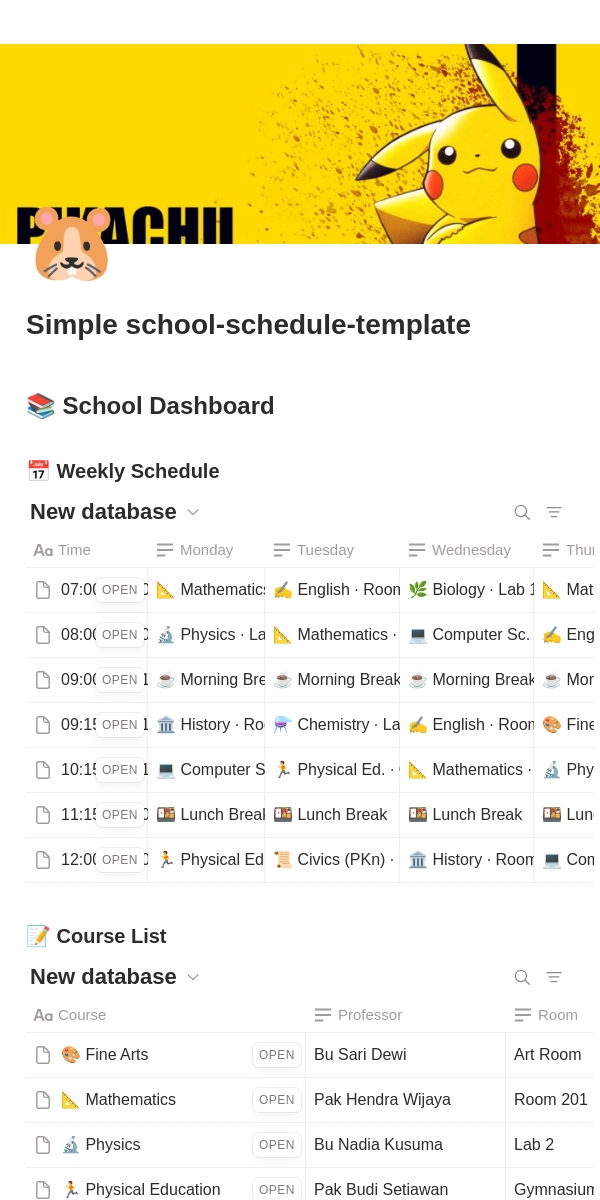The image size is (600, 1200).
Task: Expand the Course List New database dropdown
Action: tap(193, 977)
